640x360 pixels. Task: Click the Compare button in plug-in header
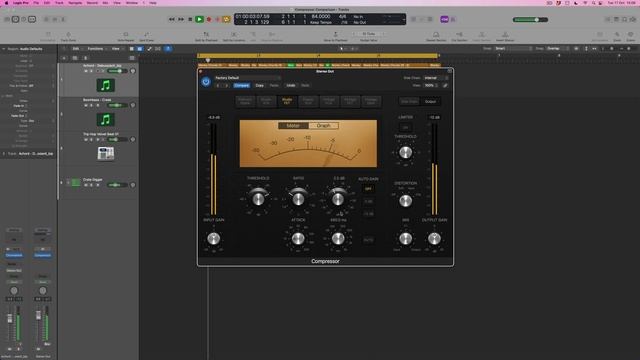click(x=242, y=85)
